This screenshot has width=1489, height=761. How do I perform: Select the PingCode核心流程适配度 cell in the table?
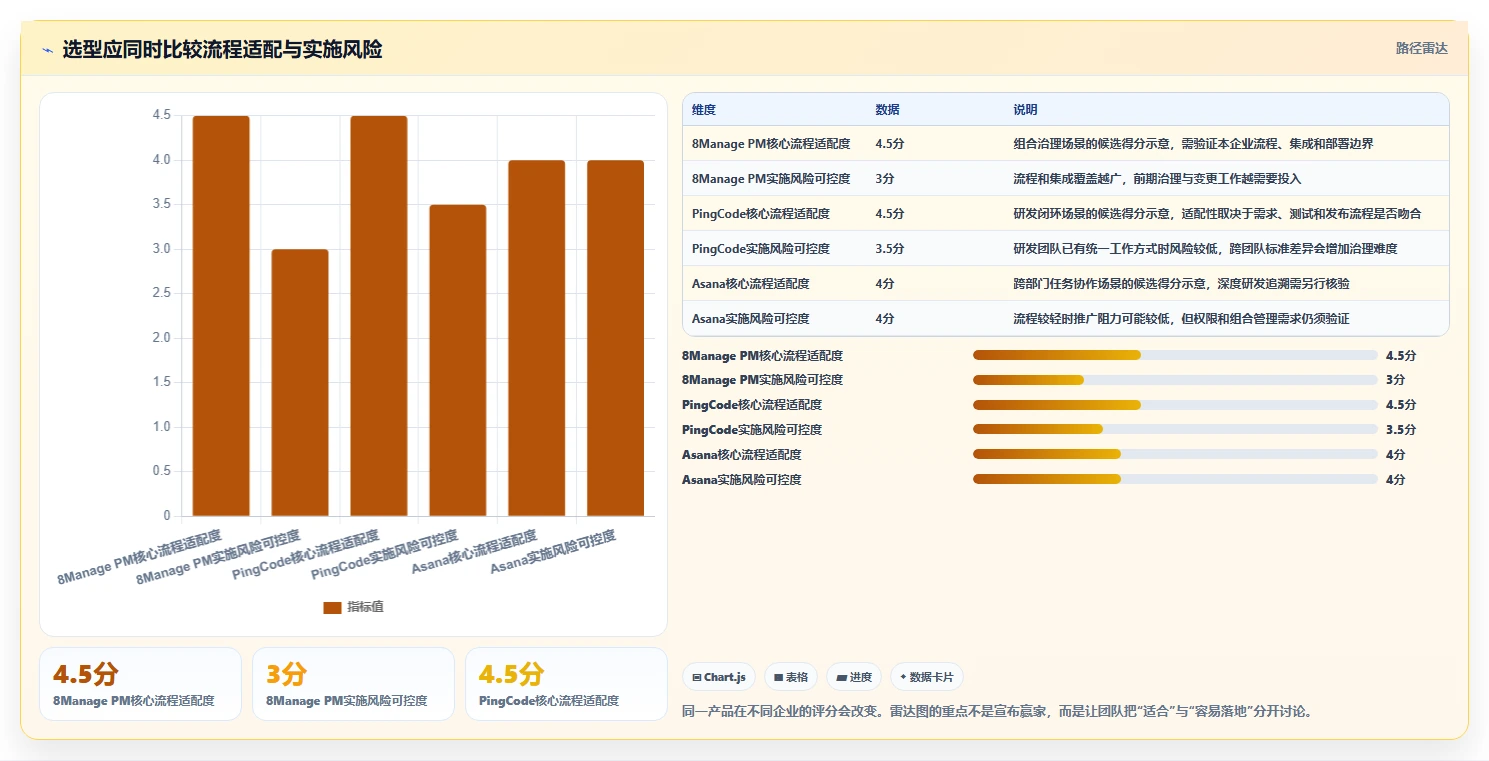point(760,214)
